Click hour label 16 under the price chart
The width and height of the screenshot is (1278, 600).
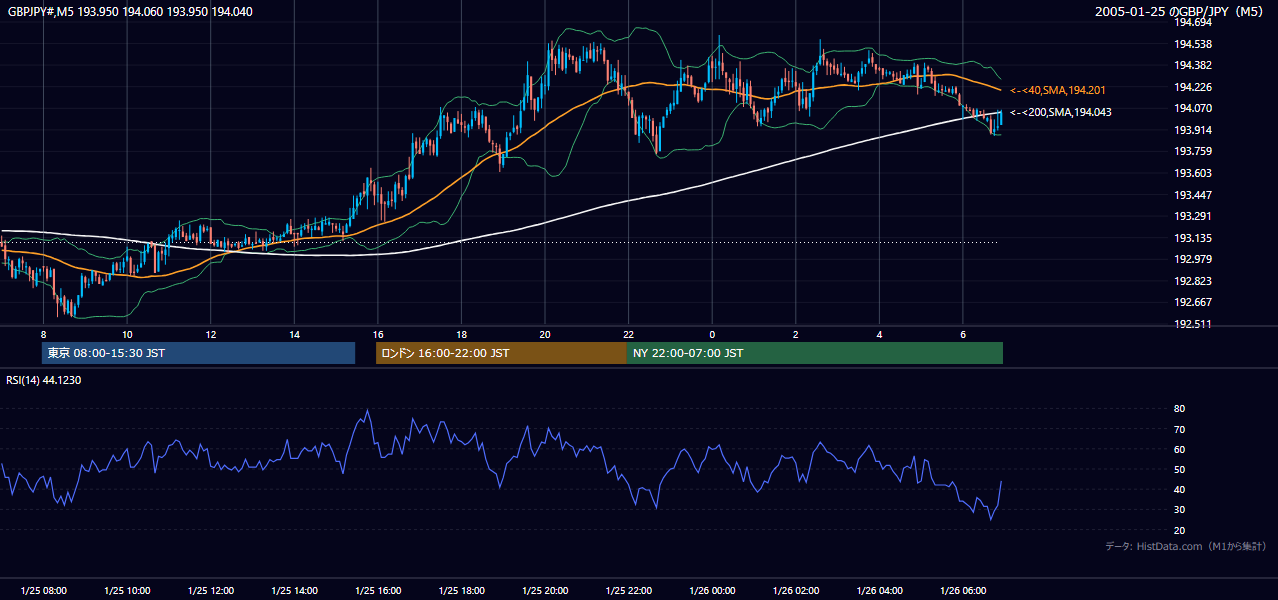coord(378,334)
